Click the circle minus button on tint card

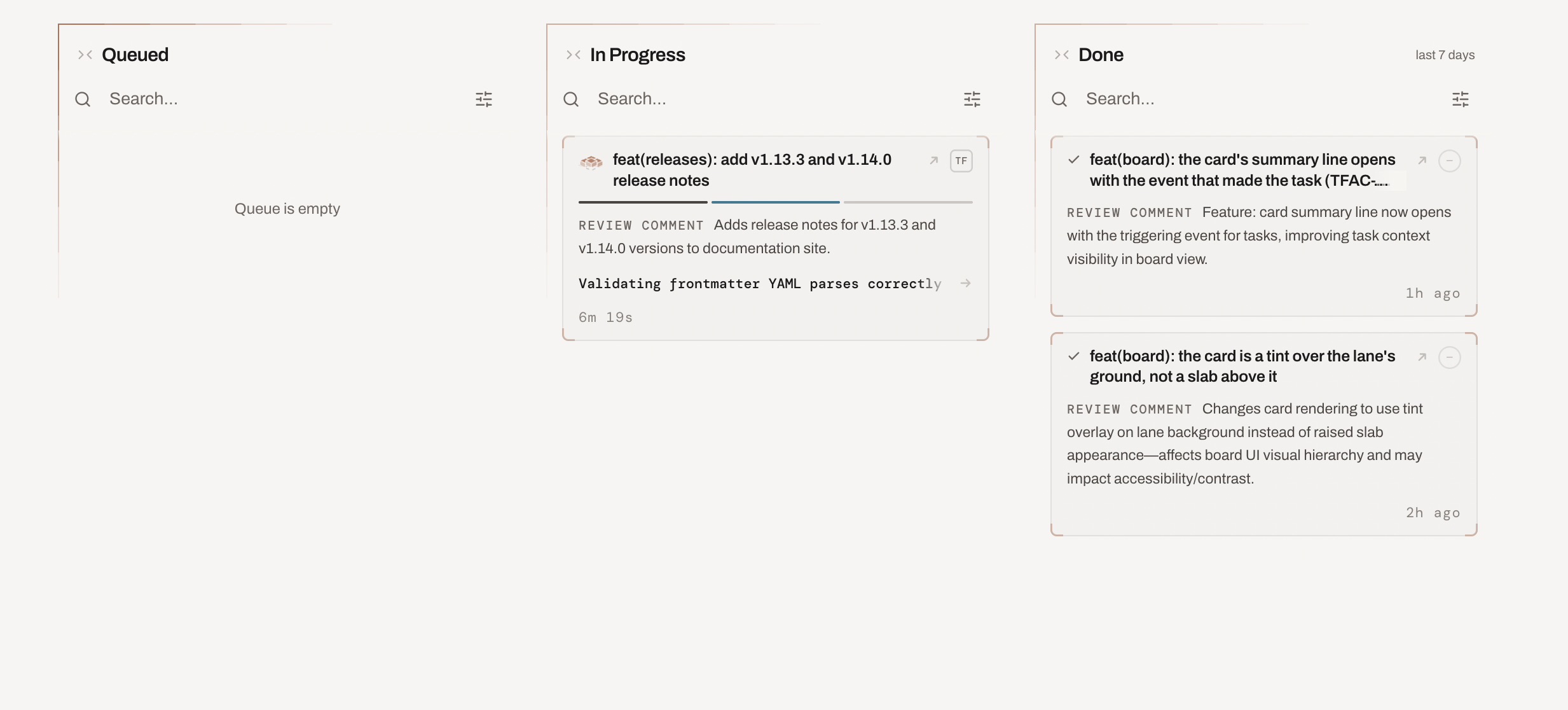1450,358
